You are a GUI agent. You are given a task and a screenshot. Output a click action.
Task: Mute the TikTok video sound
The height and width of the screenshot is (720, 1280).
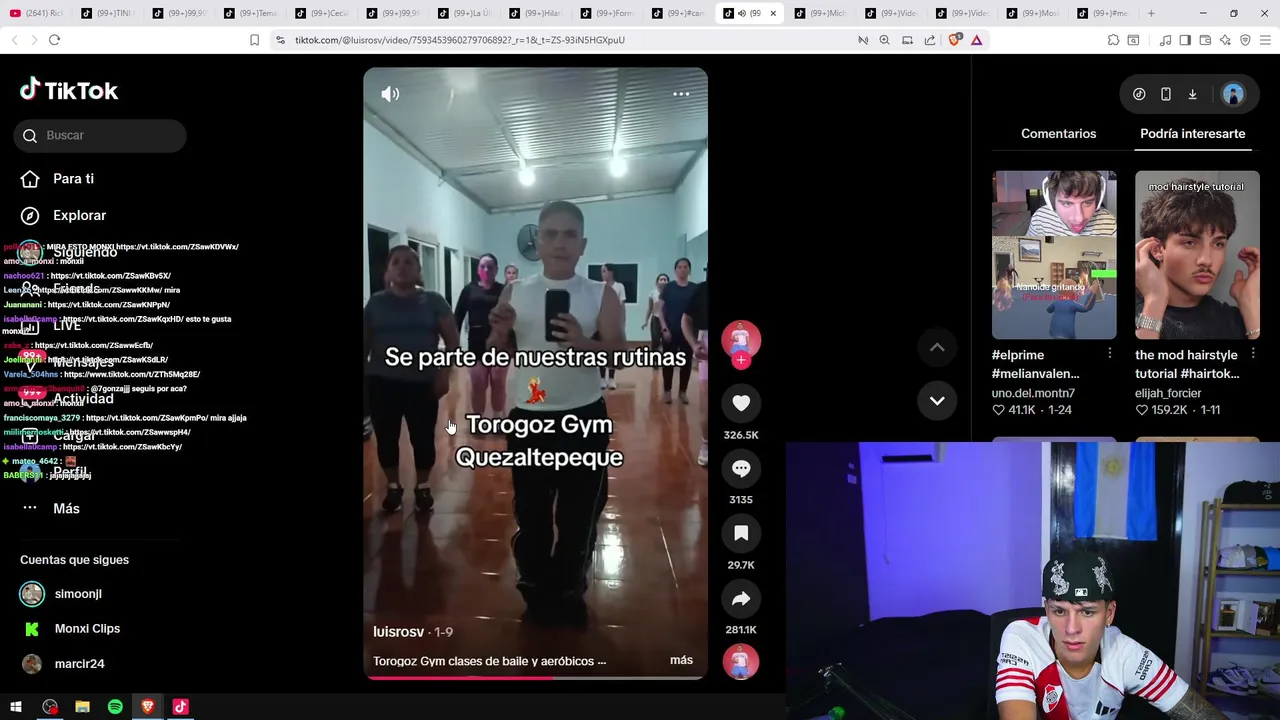pos(390,94)
